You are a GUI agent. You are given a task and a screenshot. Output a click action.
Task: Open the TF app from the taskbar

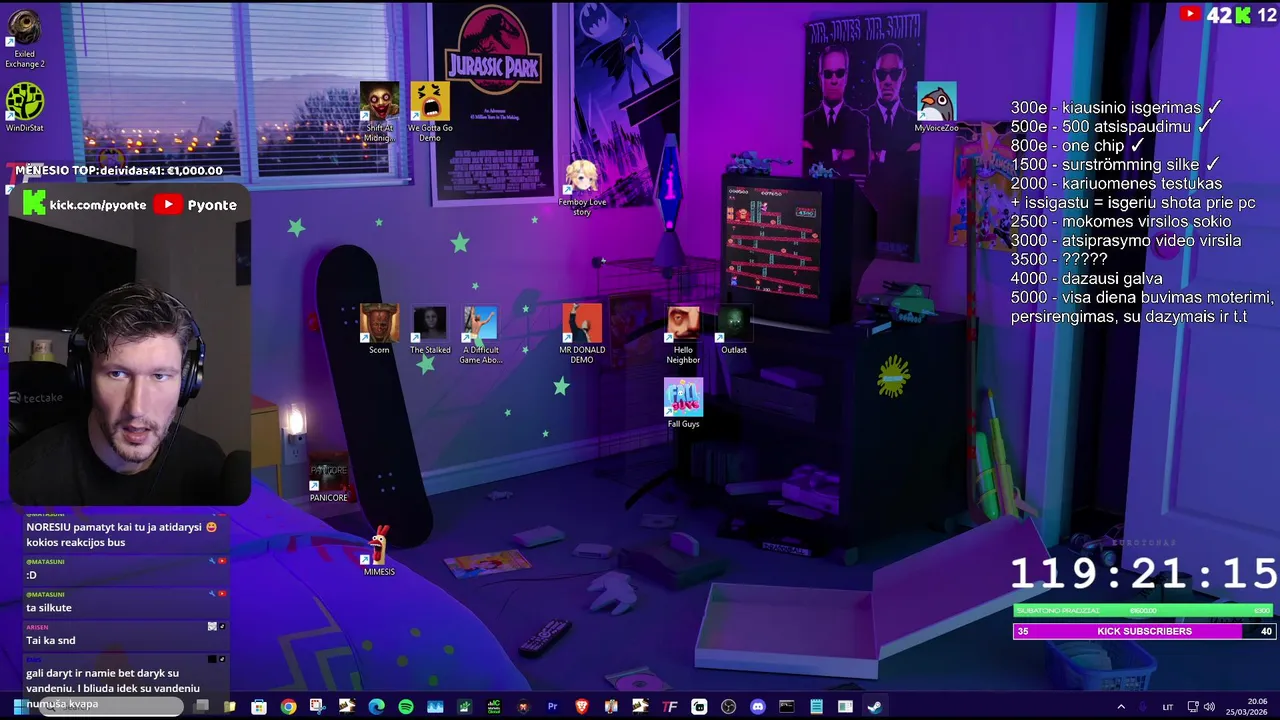click(669, 707)
